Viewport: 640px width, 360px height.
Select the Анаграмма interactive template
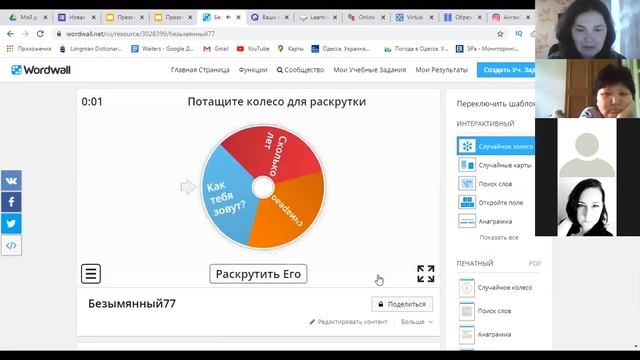click(x=485, y=221)
